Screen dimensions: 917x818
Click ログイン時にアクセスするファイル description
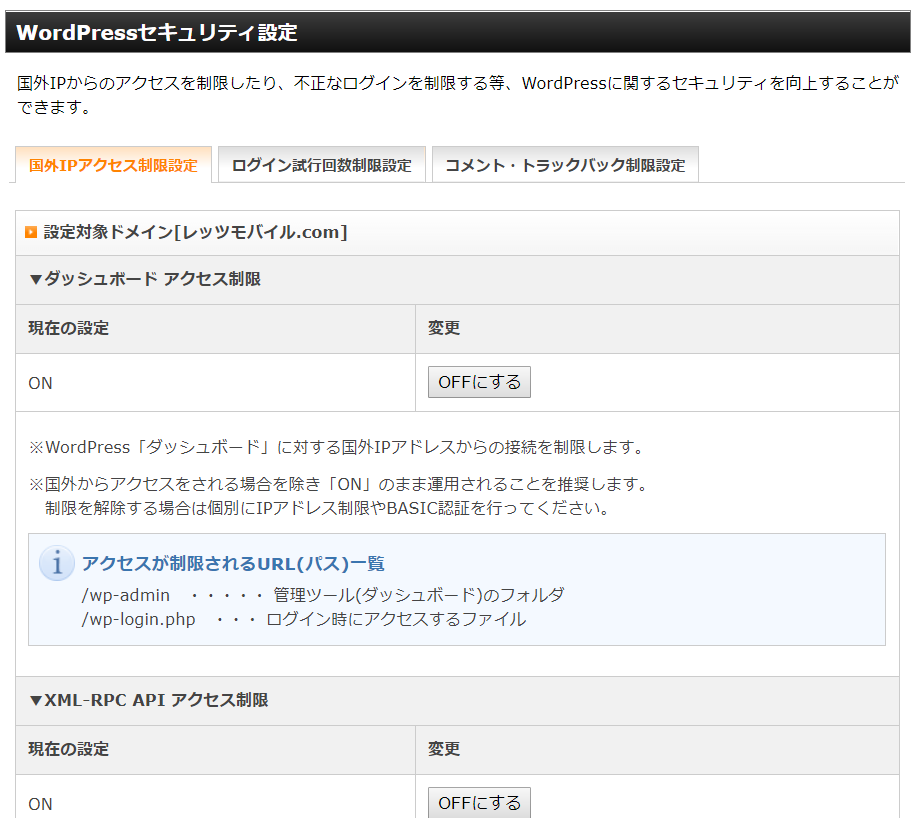pyautogui.click(x=396, y=619)
